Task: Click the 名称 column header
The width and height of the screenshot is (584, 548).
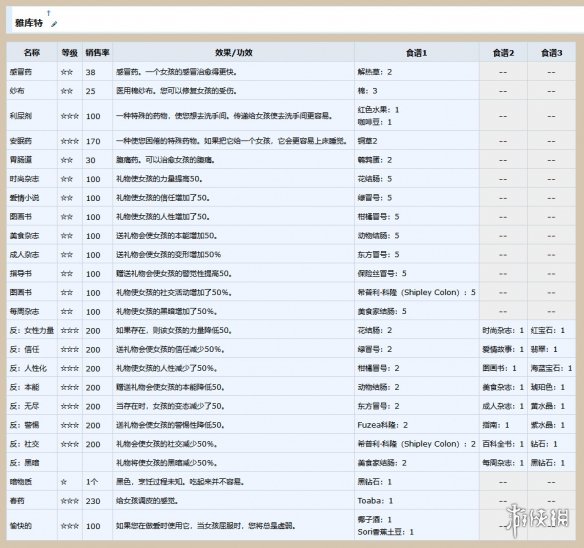Action: coord(32,53)
